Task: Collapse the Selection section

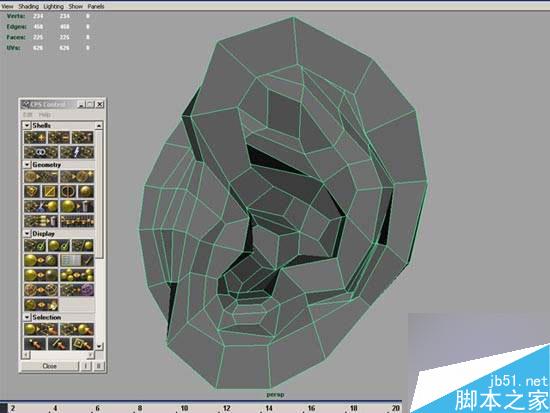Action: pyautogui.click(x=27, y=317)
